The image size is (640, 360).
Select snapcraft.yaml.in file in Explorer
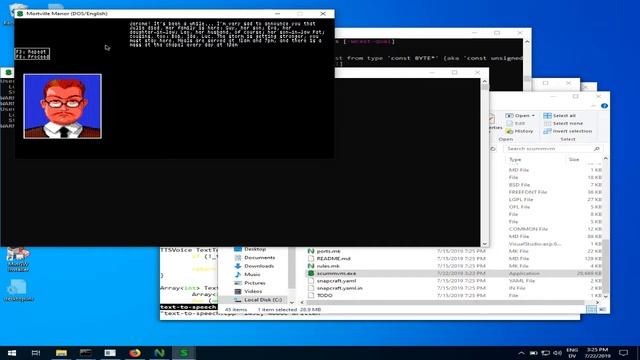coord(340,288)
